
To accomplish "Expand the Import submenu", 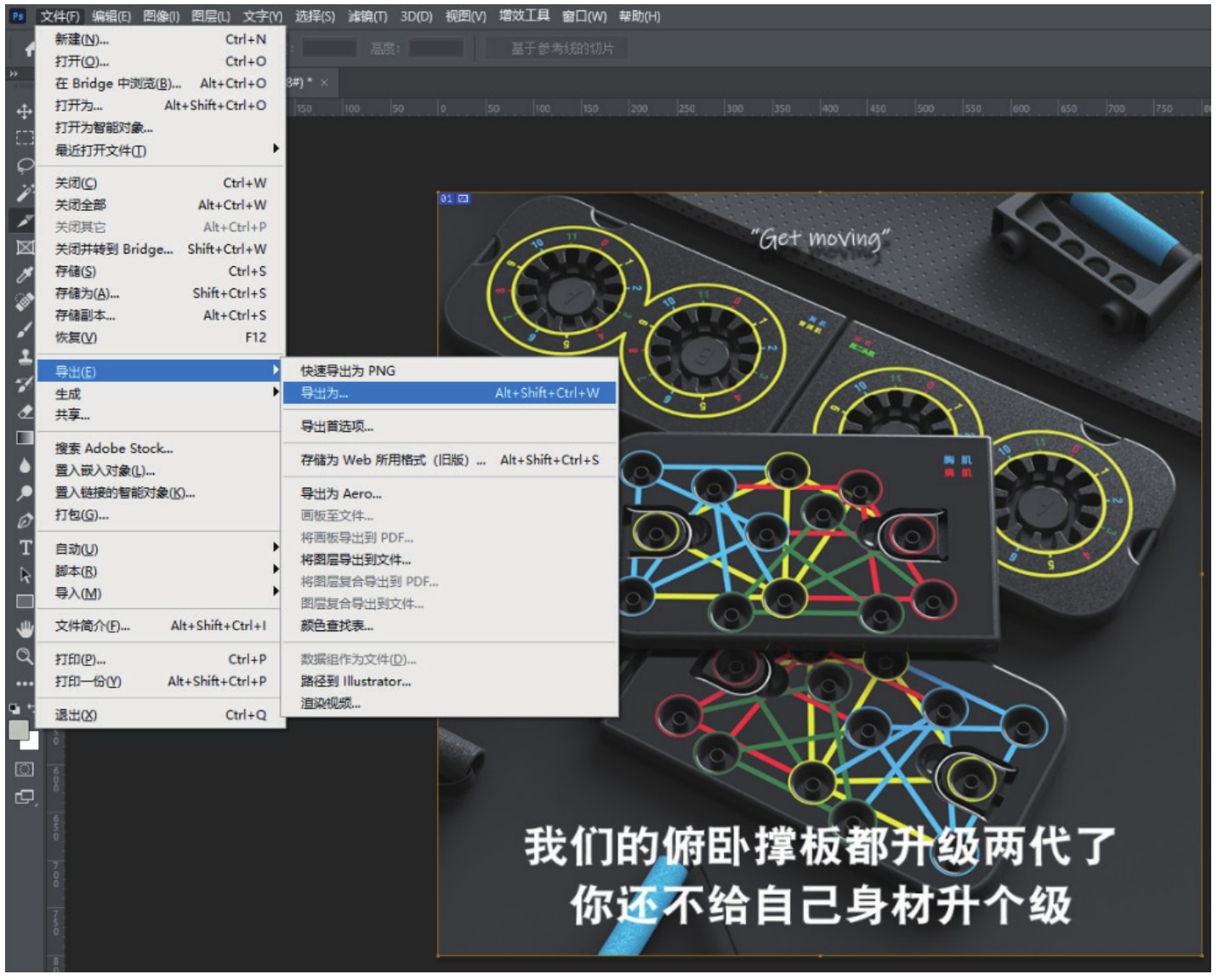I will tap(276, 591).
